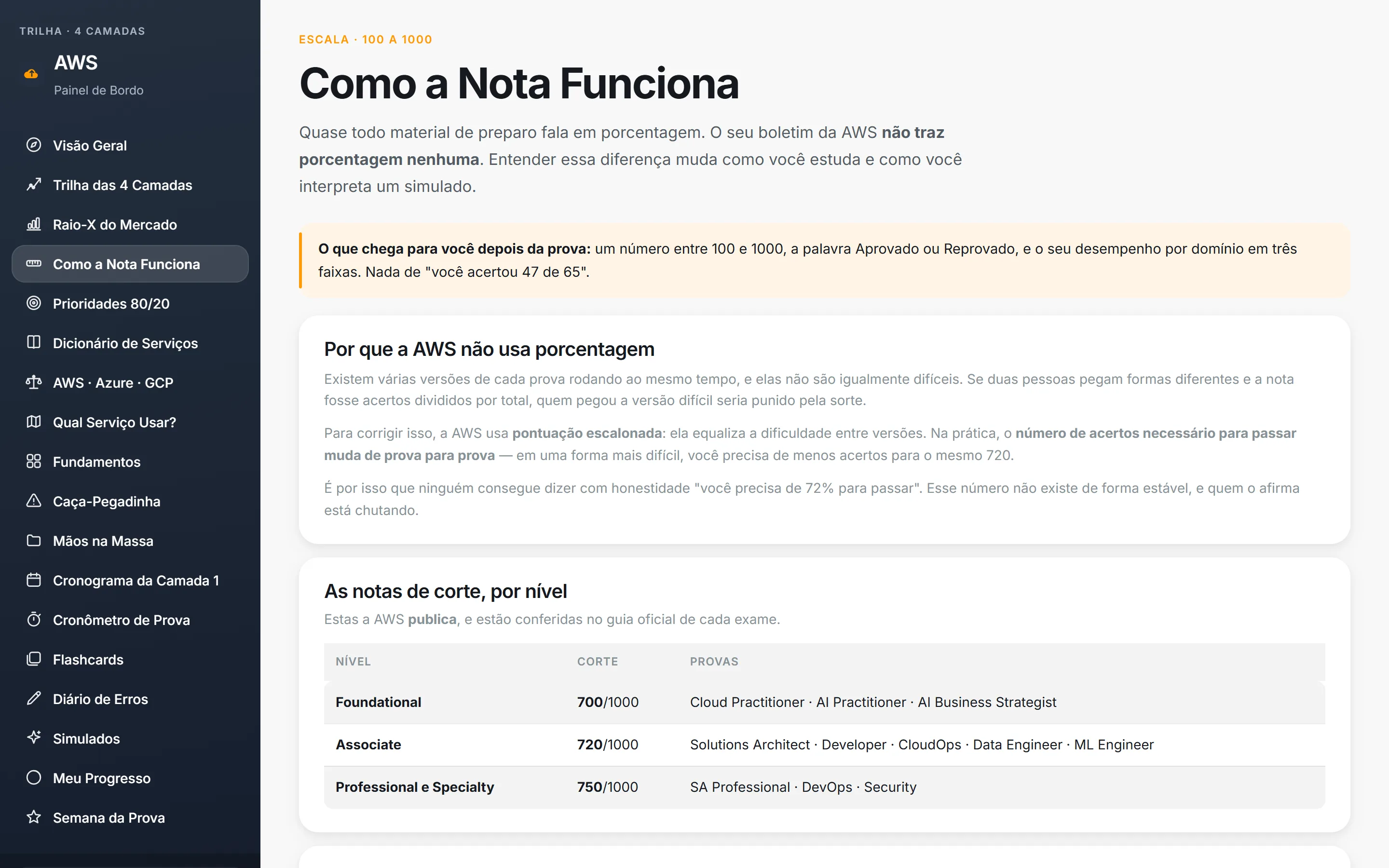1389x868 pixels.
Task: Click the 'Como a Nota Funciona' page heading
Action: [x=519, y=84]
